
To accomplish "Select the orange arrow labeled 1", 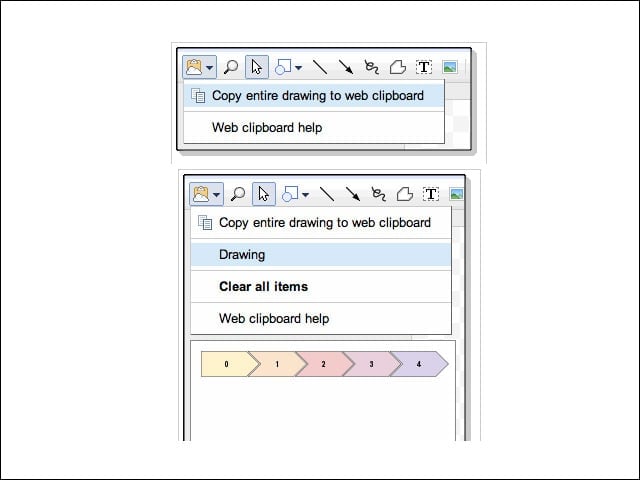I will pyautogui.click(x=278, y=364).
